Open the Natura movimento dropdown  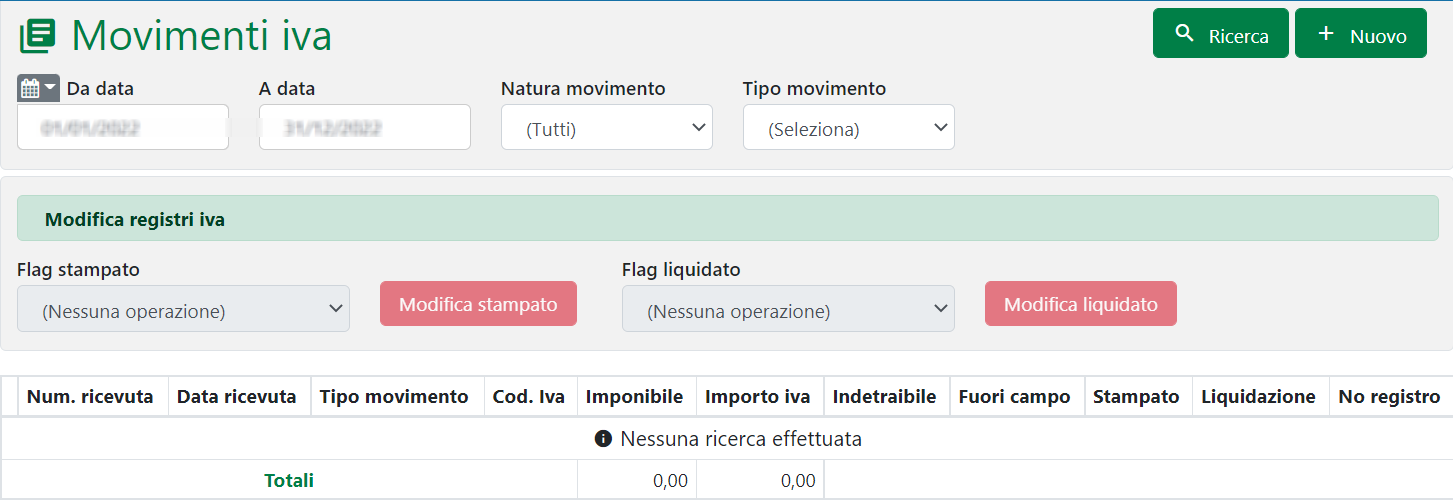click(606, 128)
